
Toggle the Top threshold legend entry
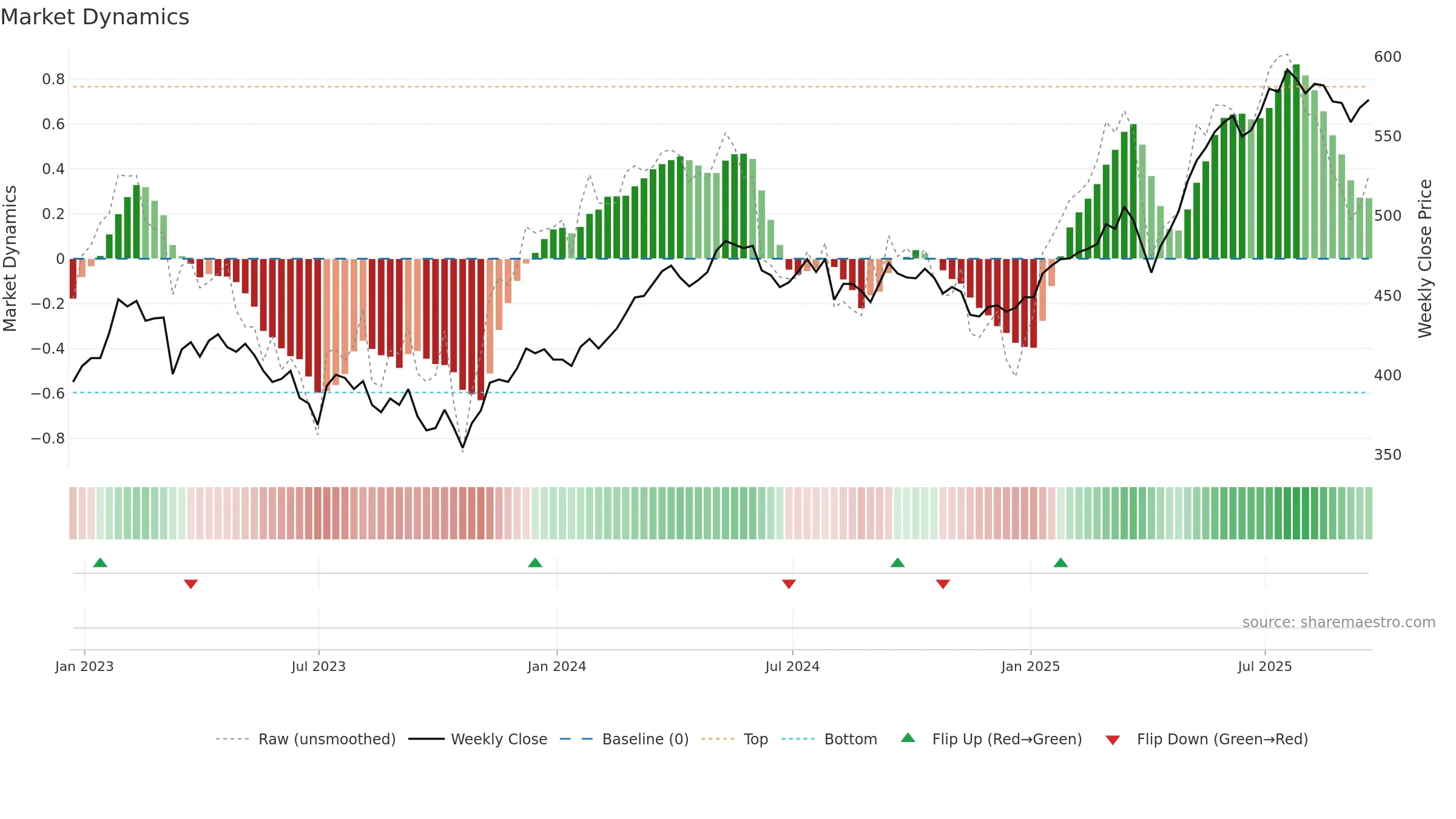tap(735, 739)
